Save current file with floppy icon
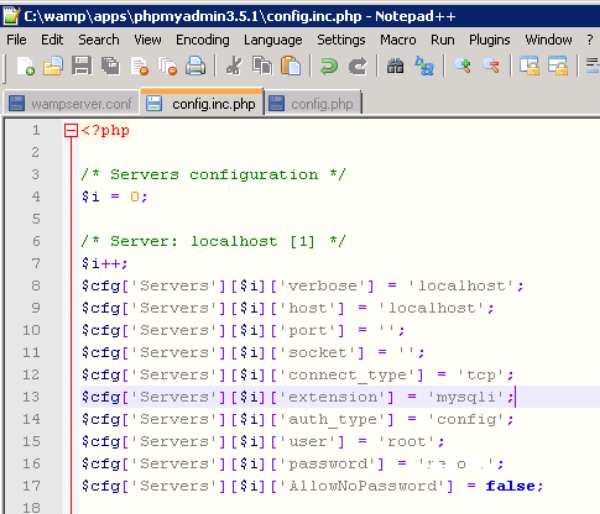600x514 pixels. tap(82, 66)
